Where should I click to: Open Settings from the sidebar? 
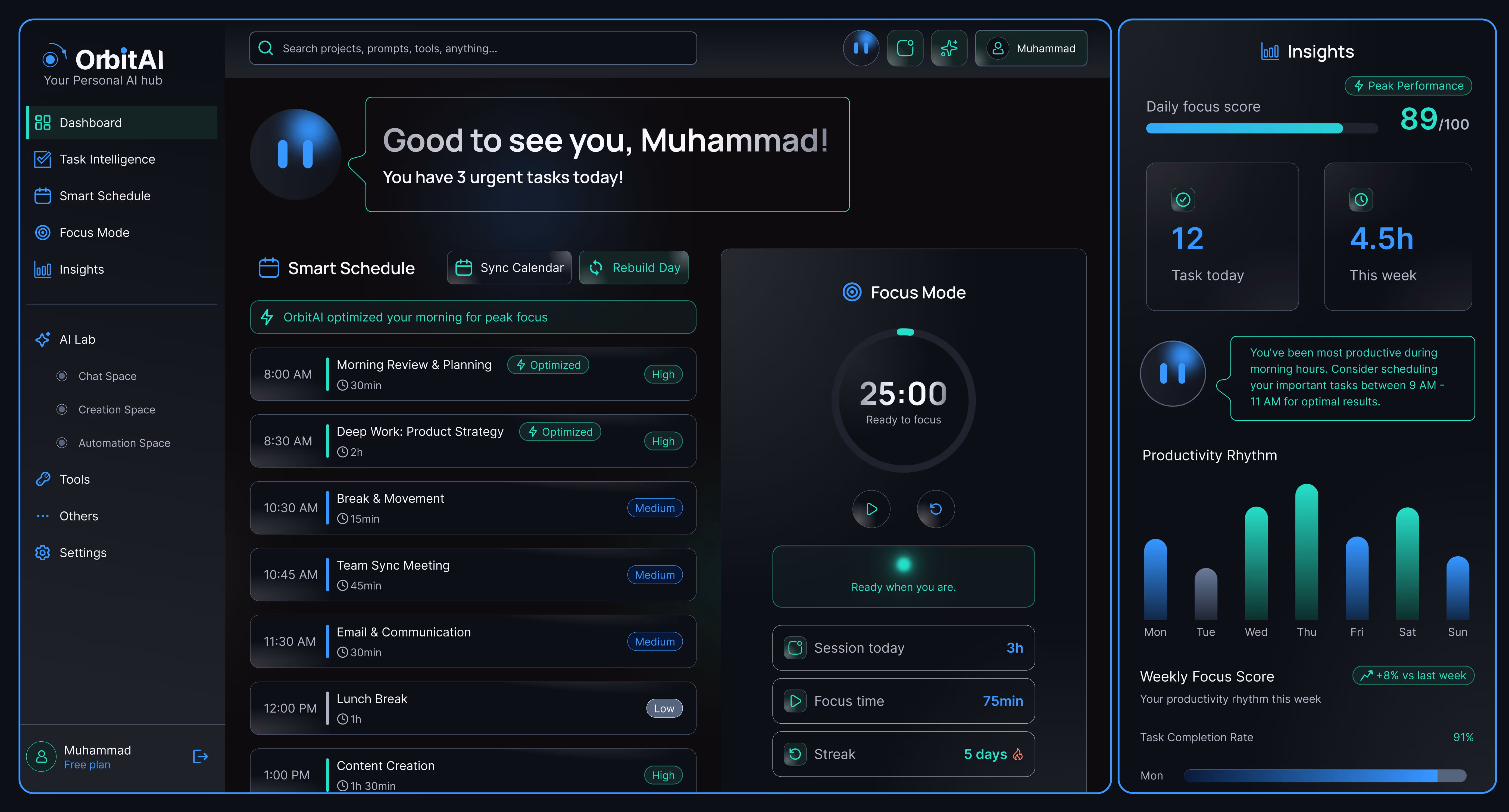tap(83, 552)
